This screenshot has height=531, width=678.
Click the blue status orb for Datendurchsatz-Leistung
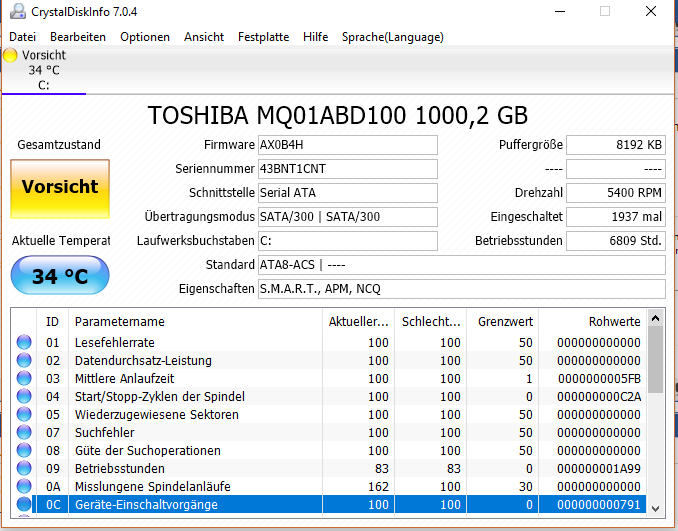click(24, 360)
